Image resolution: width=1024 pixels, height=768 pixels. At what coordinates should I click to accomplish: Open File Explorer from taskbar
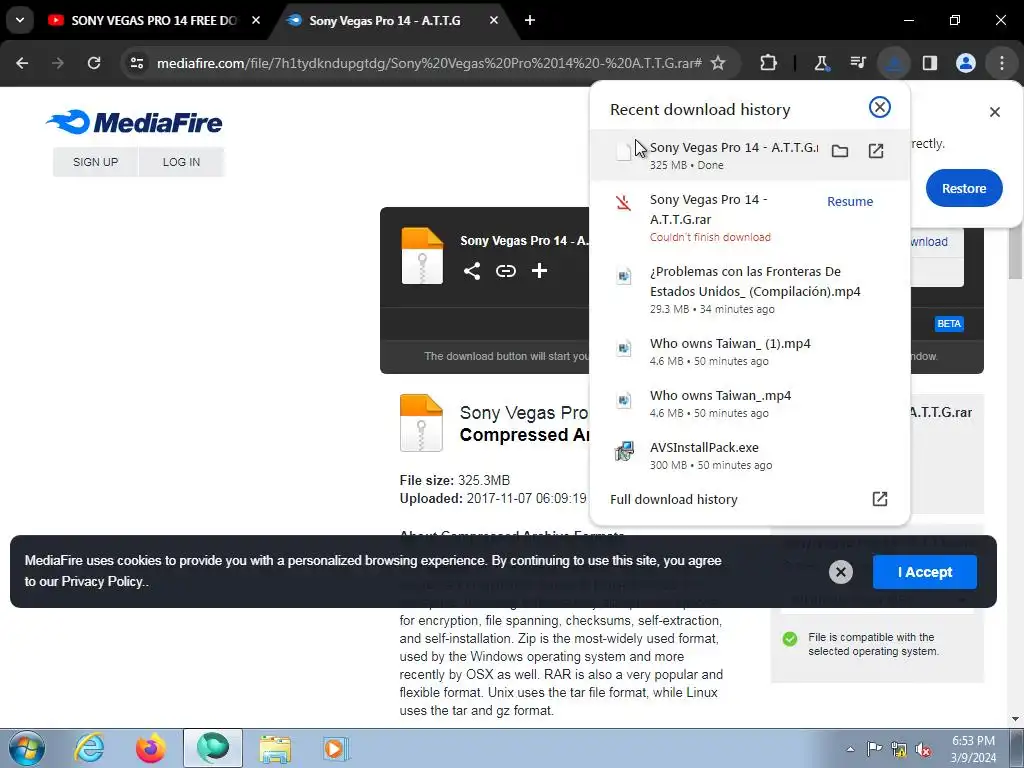tap(275, 748)
